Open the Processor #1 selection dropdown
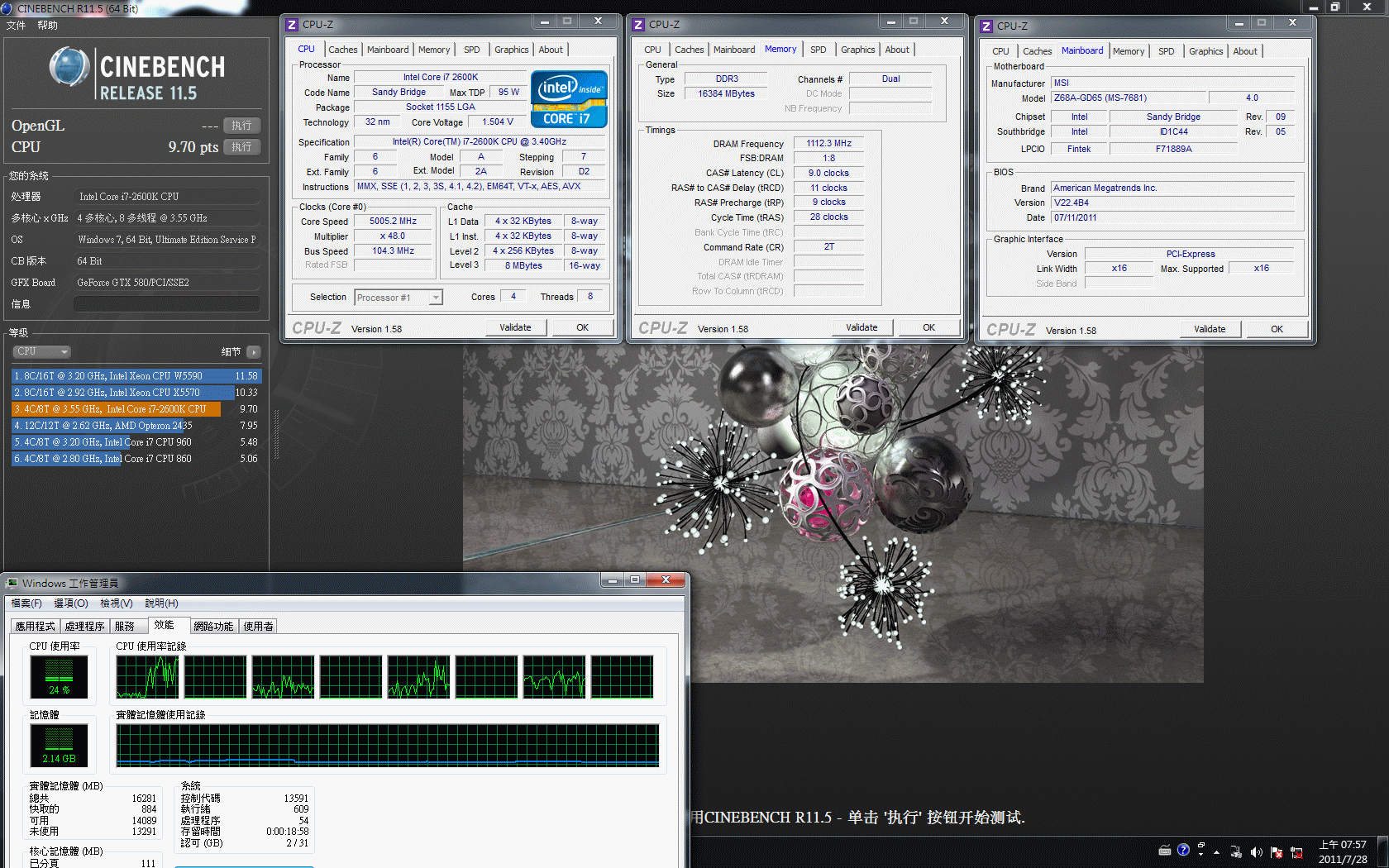This screenshot has width=1389, height=868. (399, 298)
